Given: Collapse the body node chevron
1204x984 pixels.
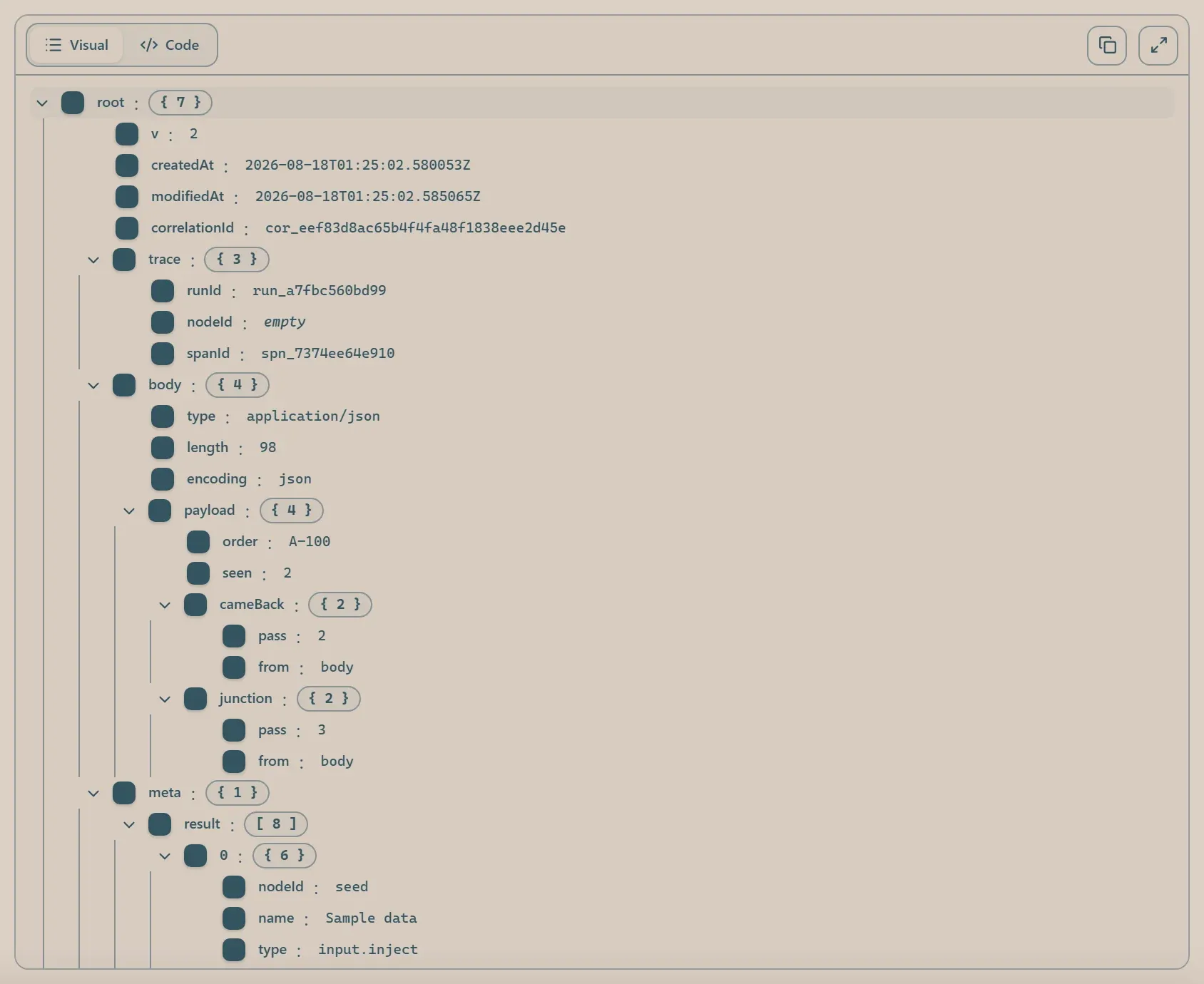Looking at the screenshot, I should click(93, 385).
